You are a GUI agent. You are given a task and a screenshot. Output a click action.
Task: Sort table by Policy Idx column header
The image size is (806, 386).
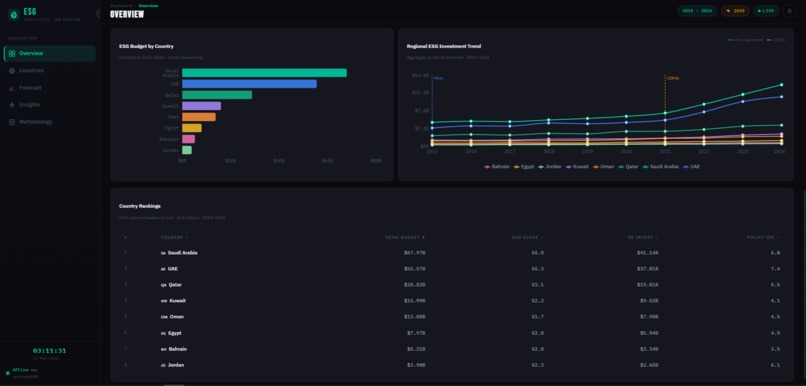(x=763, y=237)
